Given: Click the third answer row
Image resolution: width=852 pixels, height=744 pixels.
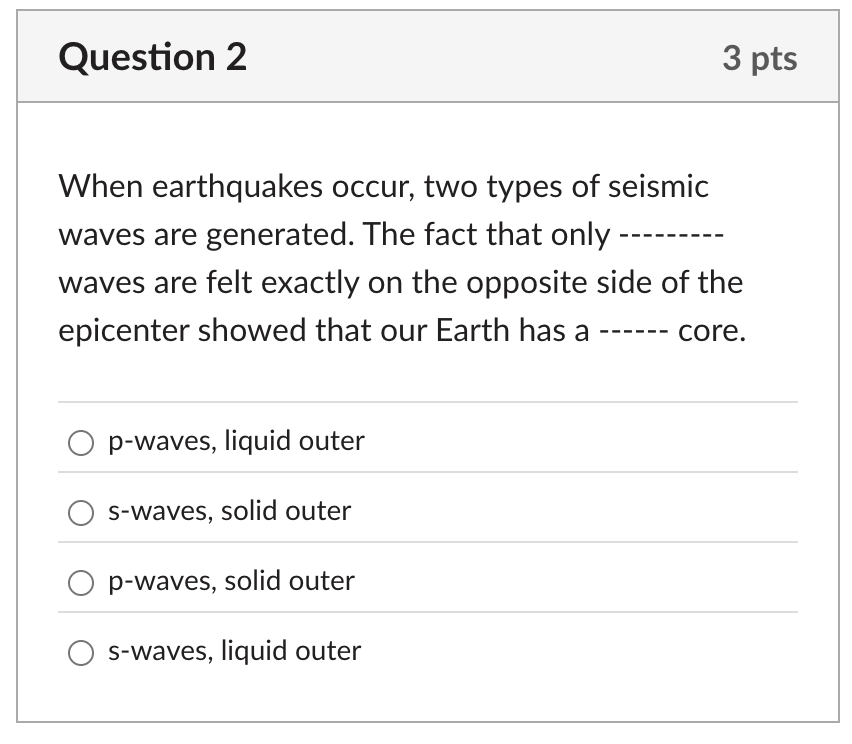Looking at the screenshot, I should point(430,580).
